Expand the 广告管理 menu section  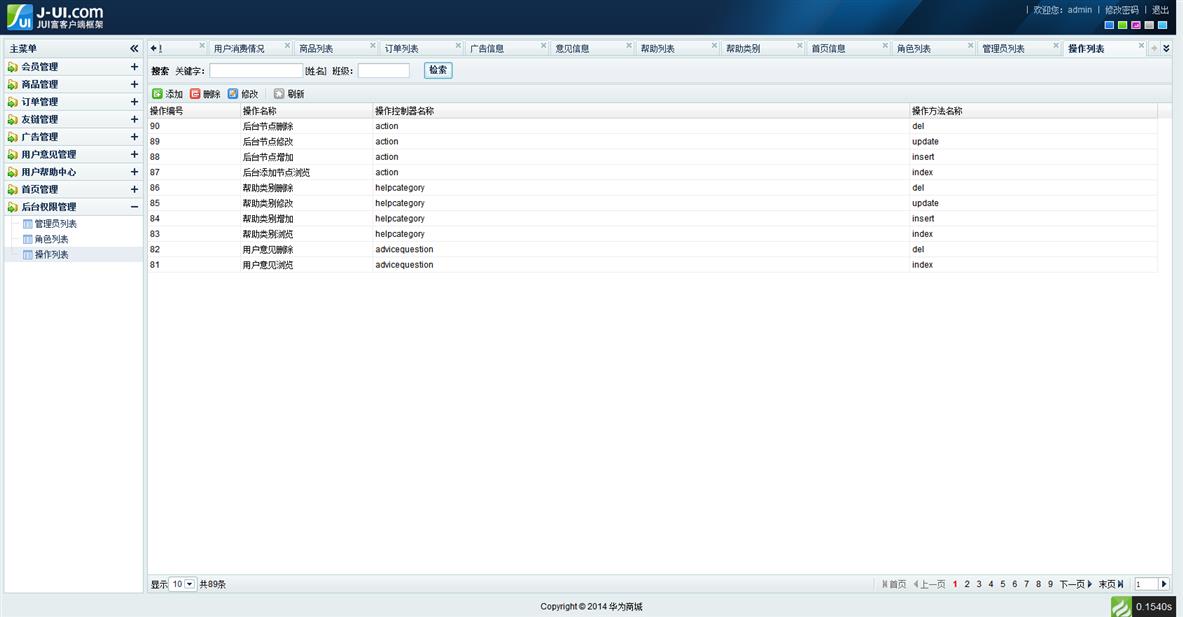(134, 137)
